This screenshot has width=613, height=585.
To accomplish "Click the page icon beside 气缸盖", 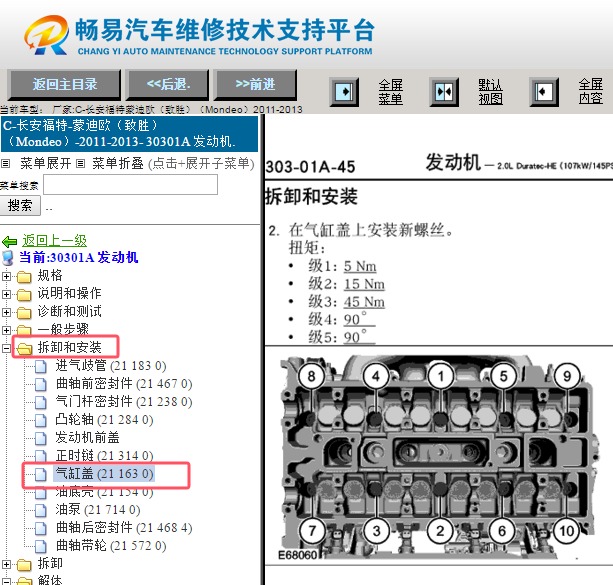I will (40, 475).
